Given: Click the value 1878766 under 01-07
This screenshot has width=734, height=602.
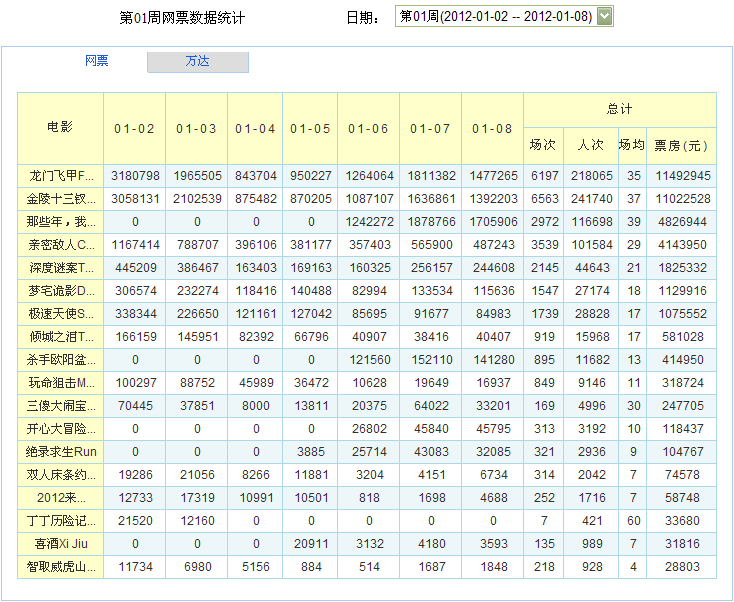Looking at the screenshot, I should click(x=432, y=222).
